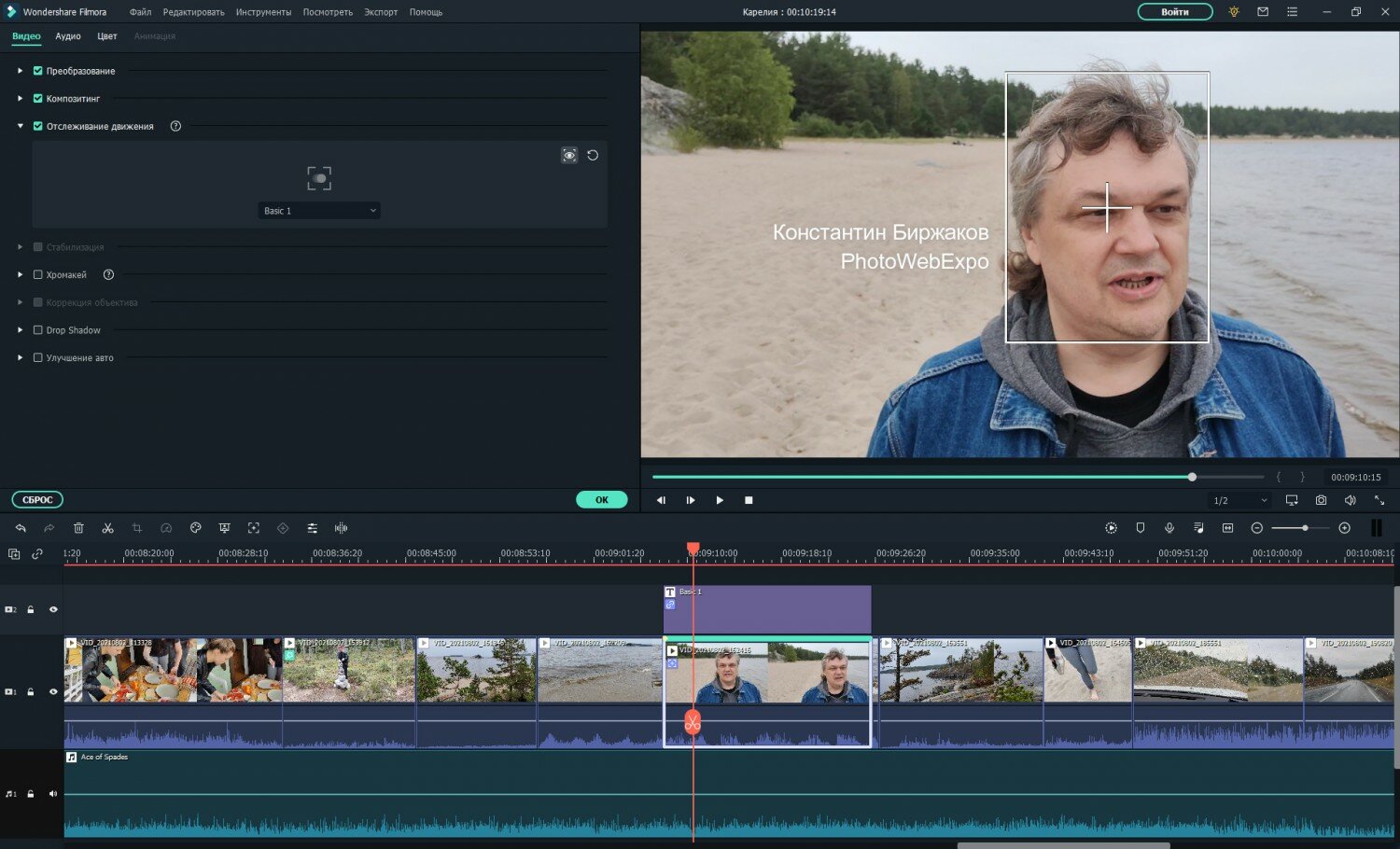This screenshot has height=849, width=1400.
Task: Click the trash delete icon in timeline toolbar
Action: click(x=78, y=528)
